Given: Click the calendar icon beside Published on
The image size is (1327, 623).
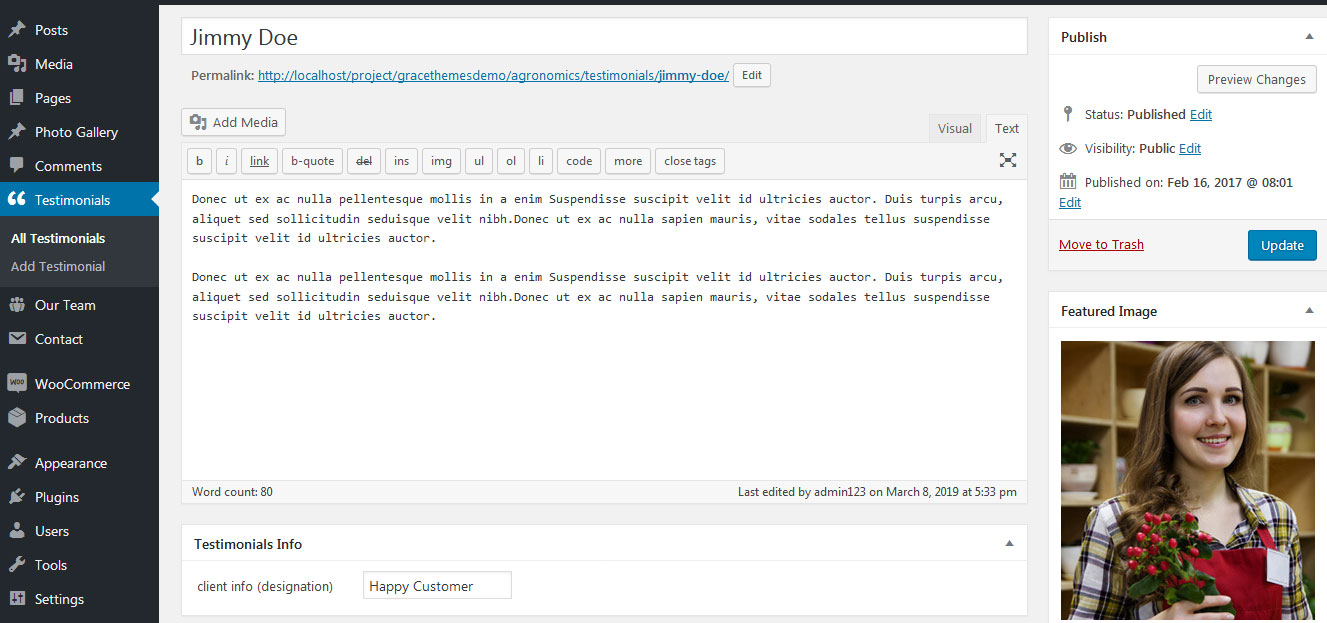Looking at the screenshot, I should click(1068, 182).
